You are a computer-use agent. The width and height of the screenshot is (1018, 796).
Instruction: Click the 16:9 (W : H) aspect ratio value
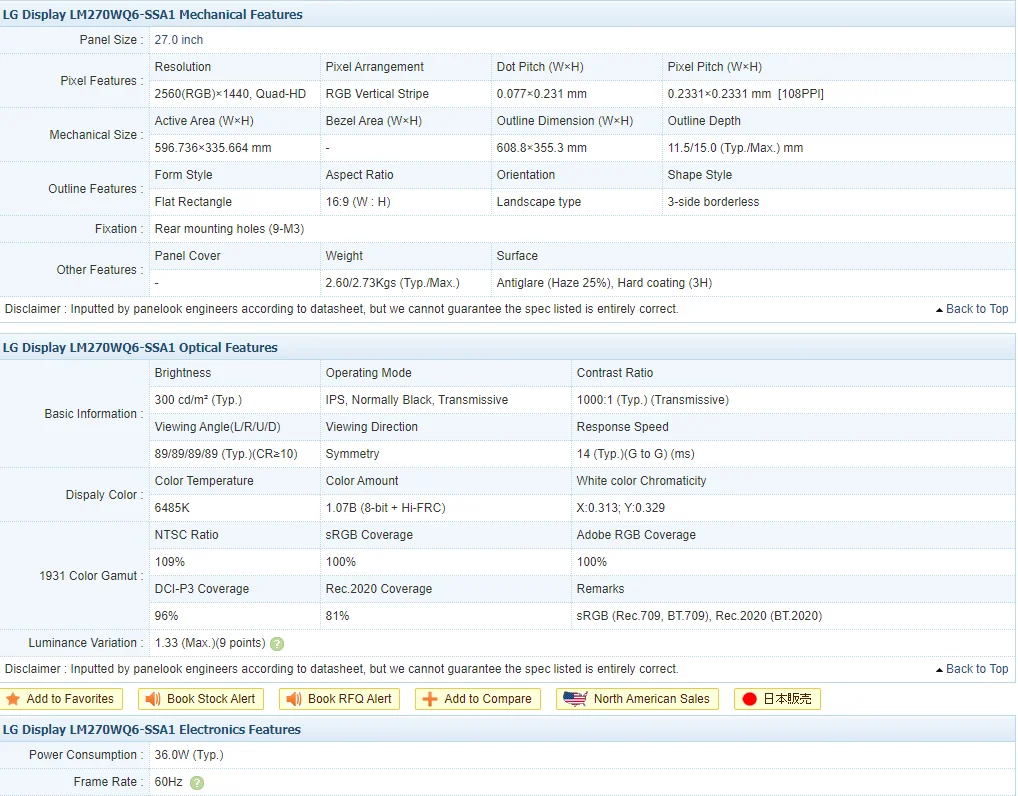pyautogui.click(x=358, y=201)
